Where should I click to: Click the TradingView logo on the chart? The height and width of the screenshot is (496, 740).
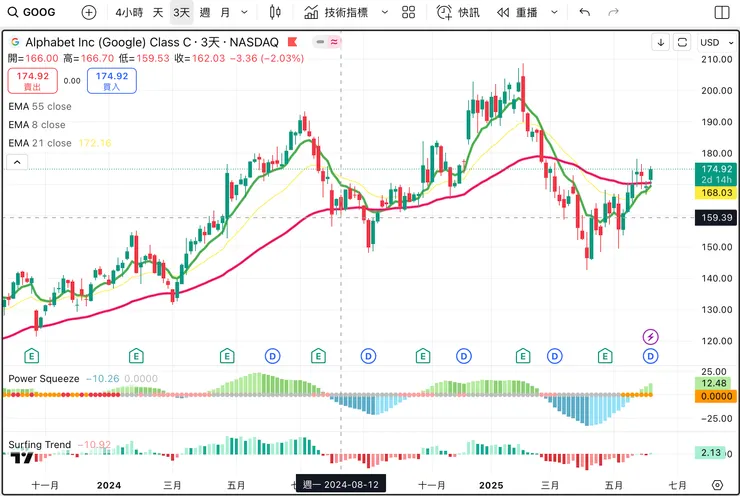[21, 457]
